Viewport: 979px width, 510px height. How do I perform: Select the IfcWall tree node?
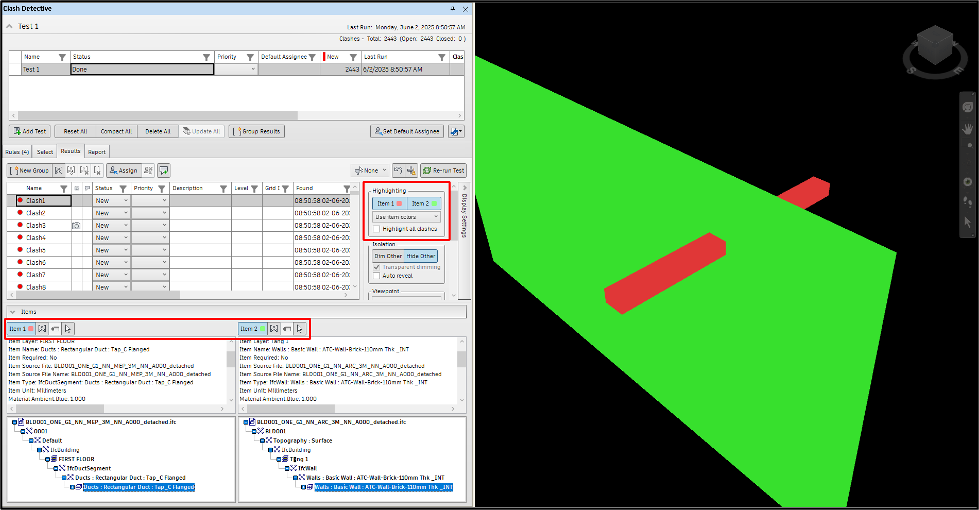point(307,468)
